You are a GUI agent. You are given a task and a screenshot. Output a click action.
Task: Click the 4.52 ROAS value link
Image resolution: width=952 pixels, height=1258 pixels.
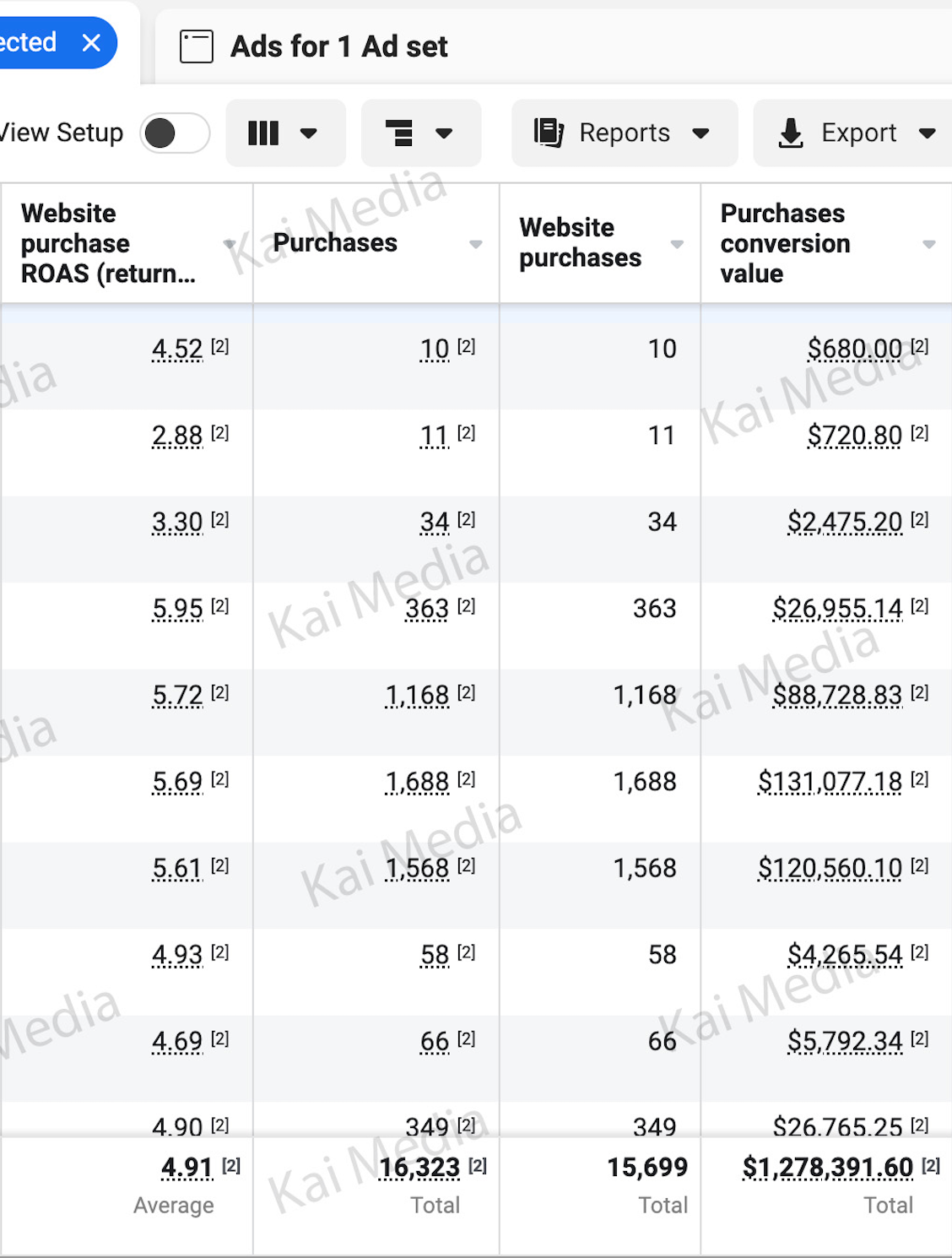pos(177,349)
